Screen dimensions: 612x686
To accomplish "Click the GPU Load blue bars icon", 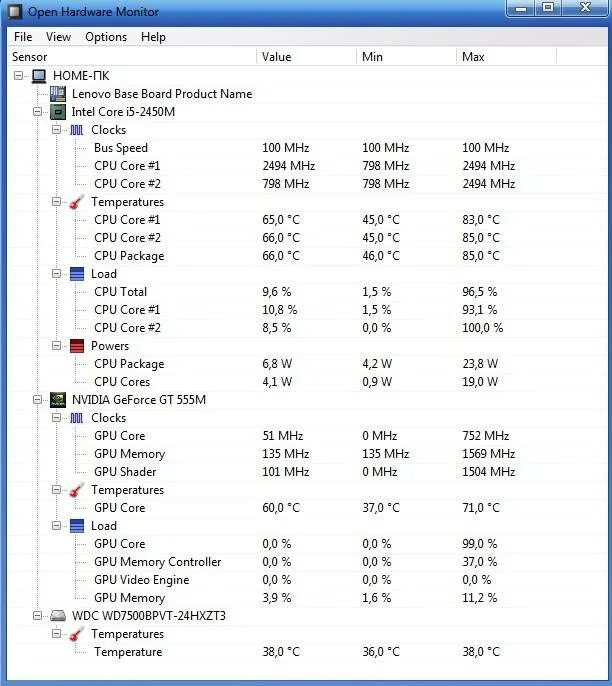I will [77, 526].
